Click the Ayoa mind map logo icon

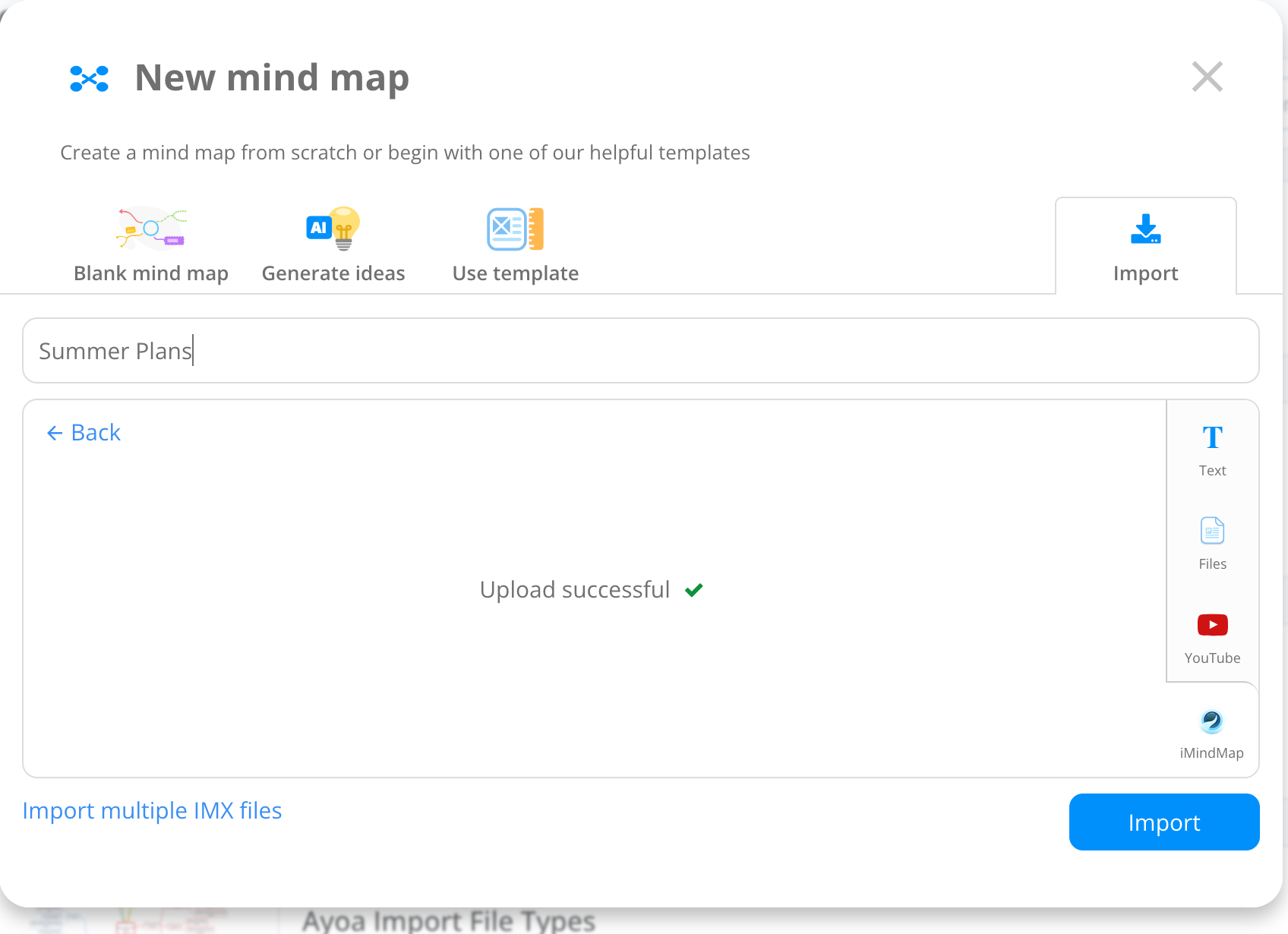click(x=89, y=77)
